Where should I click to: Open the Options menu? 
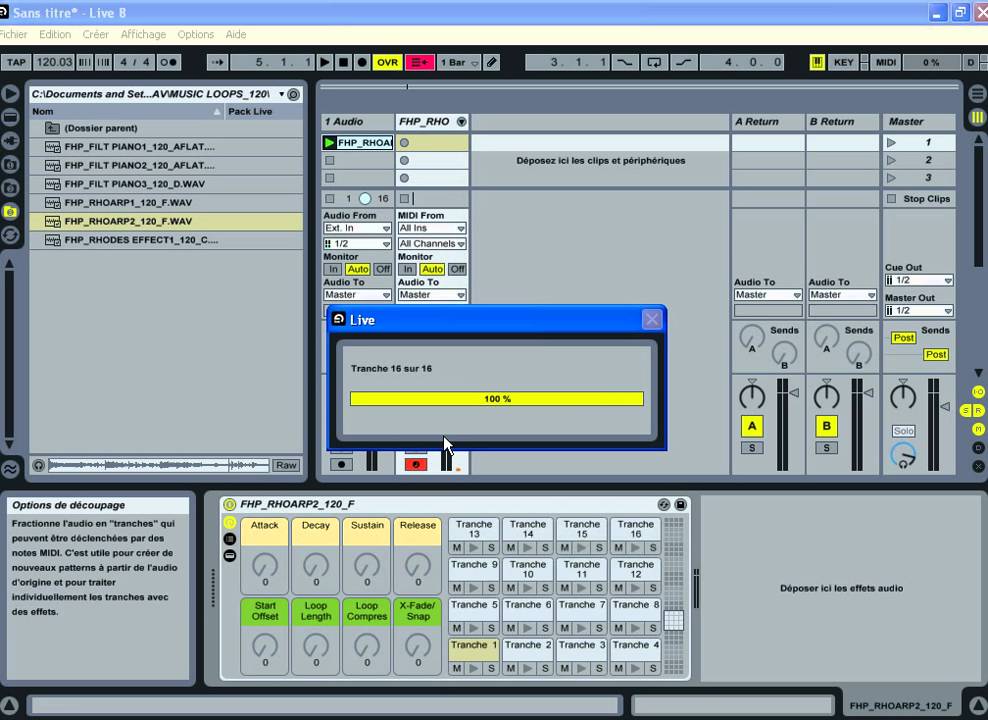[x=195, y=34]
